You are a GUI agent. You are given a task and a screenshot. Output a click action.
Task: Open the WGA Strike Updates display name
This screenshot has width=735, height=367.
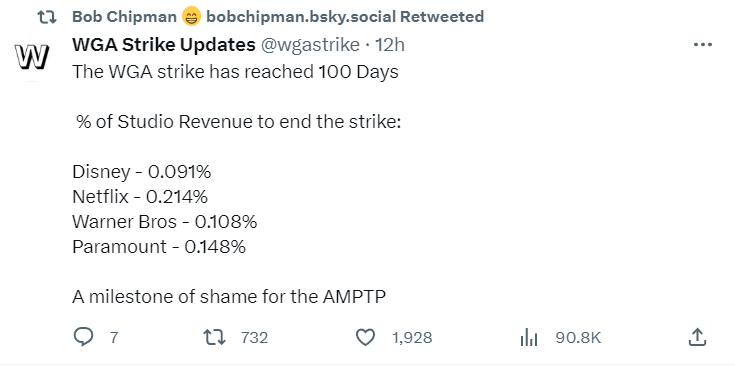[x=164, y=45]
